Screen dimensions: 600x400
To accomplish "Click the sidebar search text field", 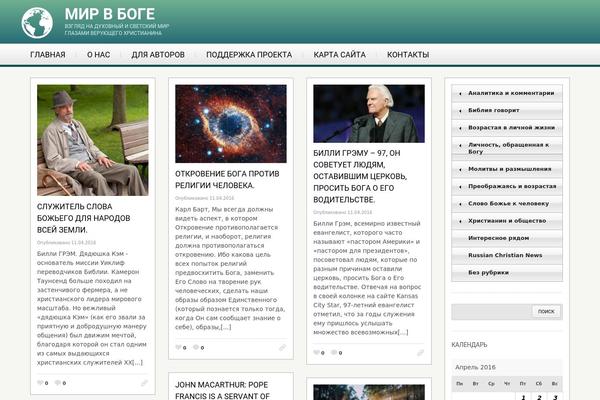I will [x=492, y=312].
